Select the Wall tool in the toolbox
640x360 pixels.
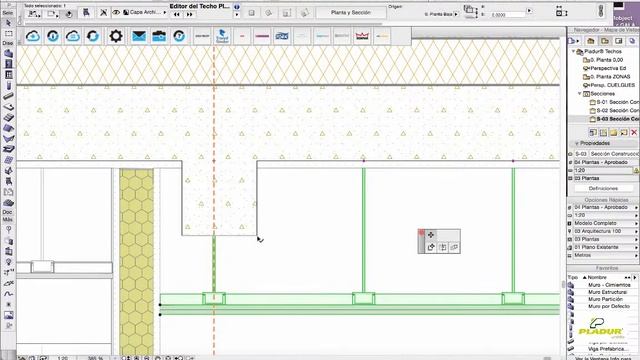(x=8, y=53)
